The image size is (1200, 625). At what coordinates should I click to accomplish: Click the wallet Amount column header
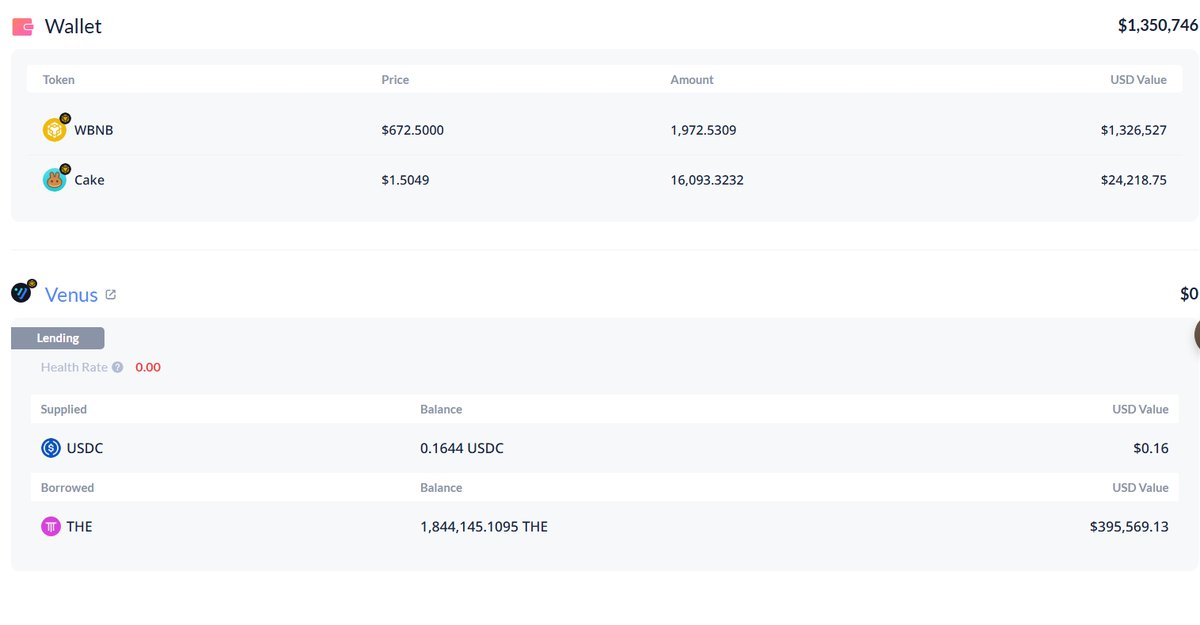pos(692,80)
